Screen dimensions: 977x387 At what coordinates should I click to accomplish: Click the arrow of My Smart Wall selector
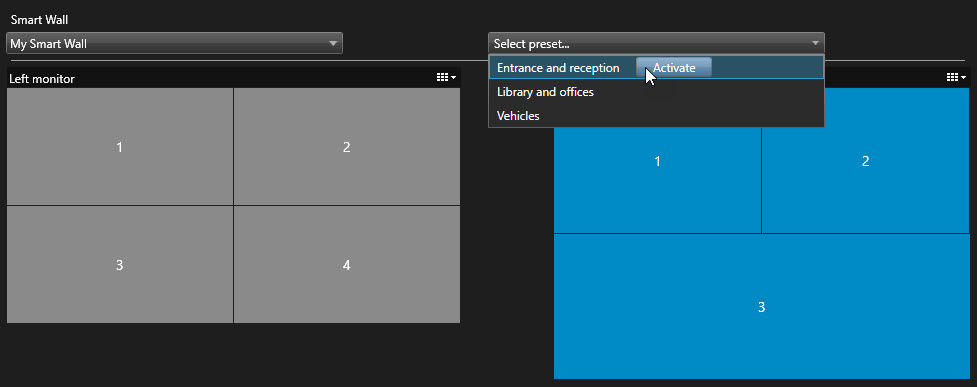point(333,44)
